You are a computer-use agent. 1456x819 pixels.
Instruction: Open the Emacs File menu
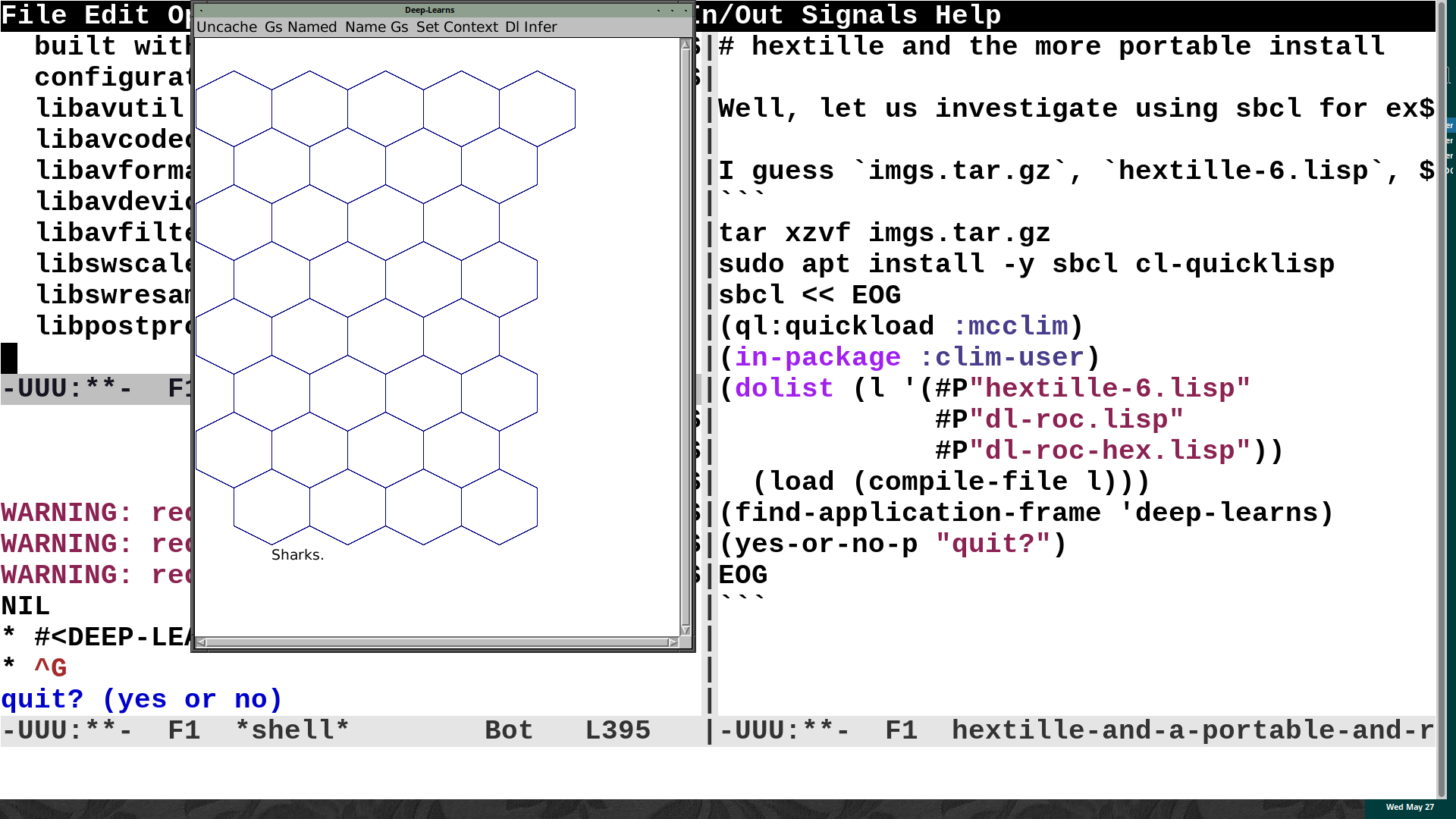(x=34, y=15)
